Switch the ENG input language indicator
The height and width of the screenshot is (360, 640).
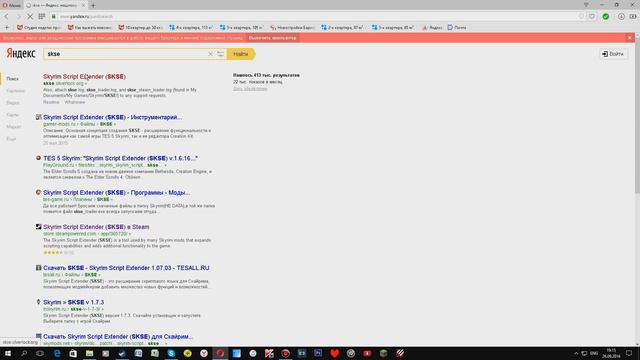pos(594,353)
